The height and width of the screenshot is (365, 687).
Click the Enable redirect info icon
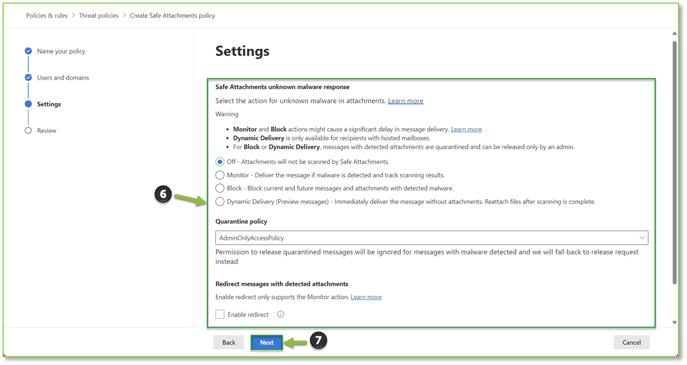click(x=281, y=314)
